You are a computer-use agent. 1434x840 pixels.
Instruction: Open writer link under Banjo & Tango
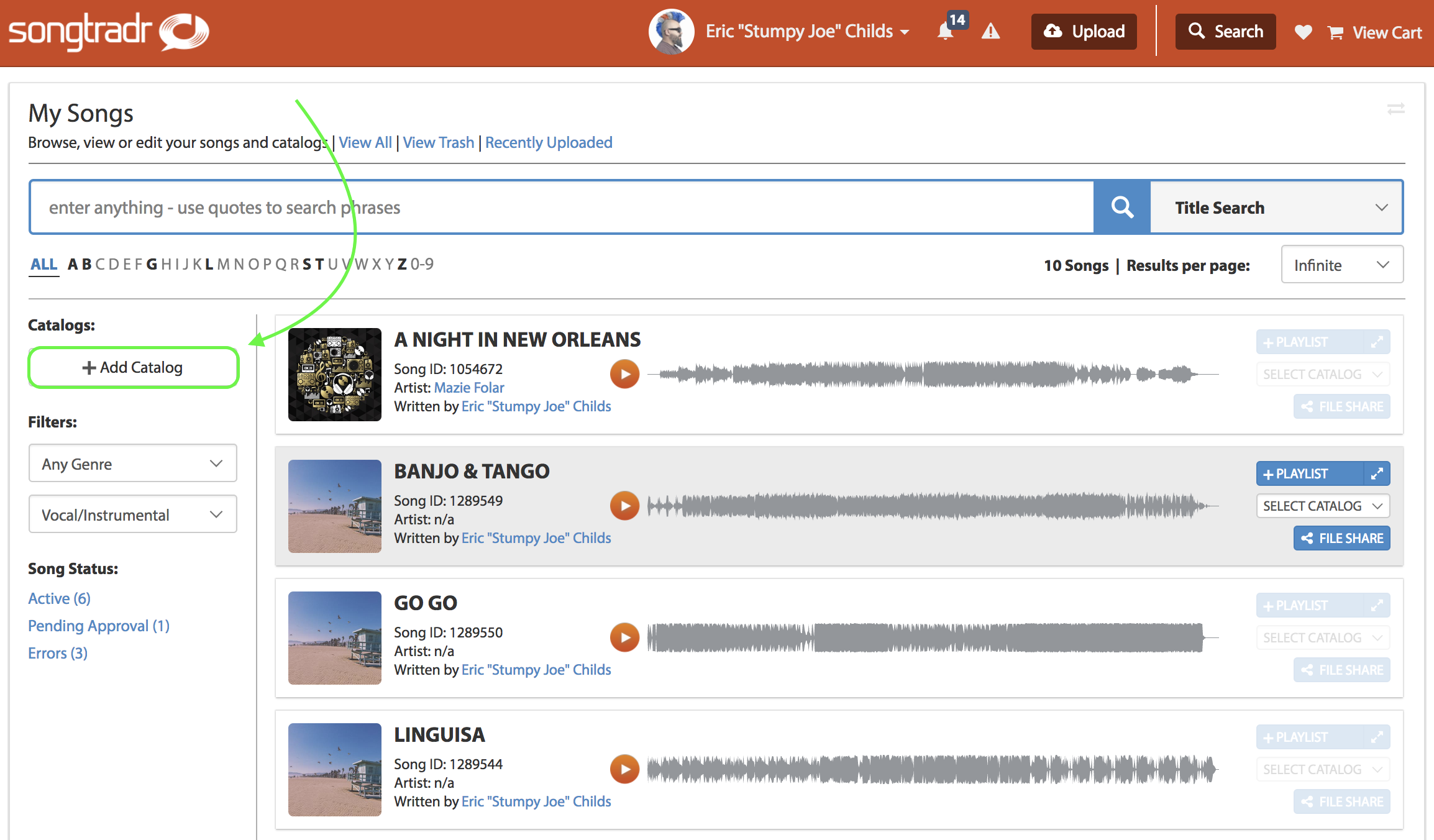[536, 538]
